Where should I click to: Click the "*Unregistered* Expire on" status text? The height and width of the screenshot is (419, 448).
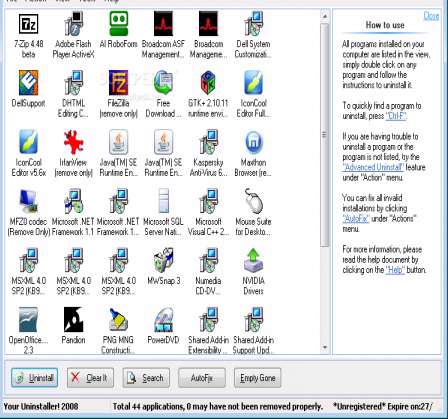(x=383, y=406)
